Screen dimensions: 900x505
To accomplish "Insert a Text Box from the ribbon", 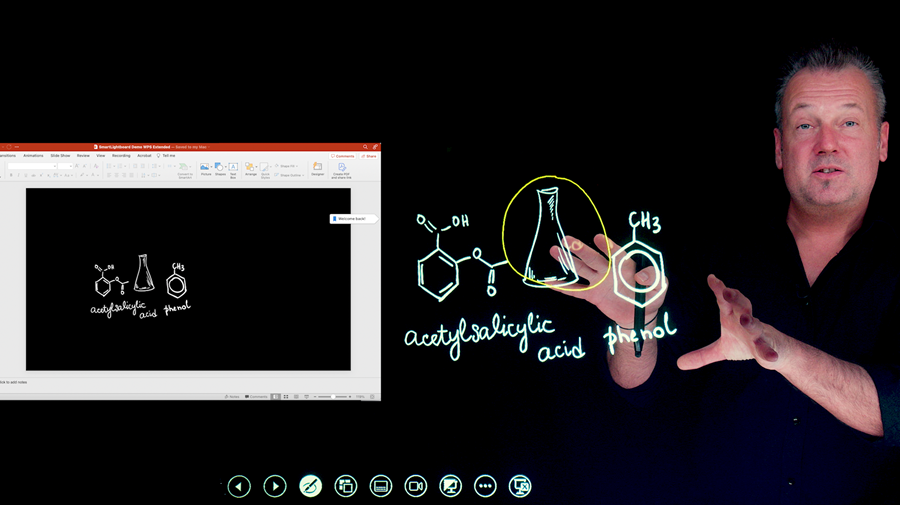I will pos(233,168).
